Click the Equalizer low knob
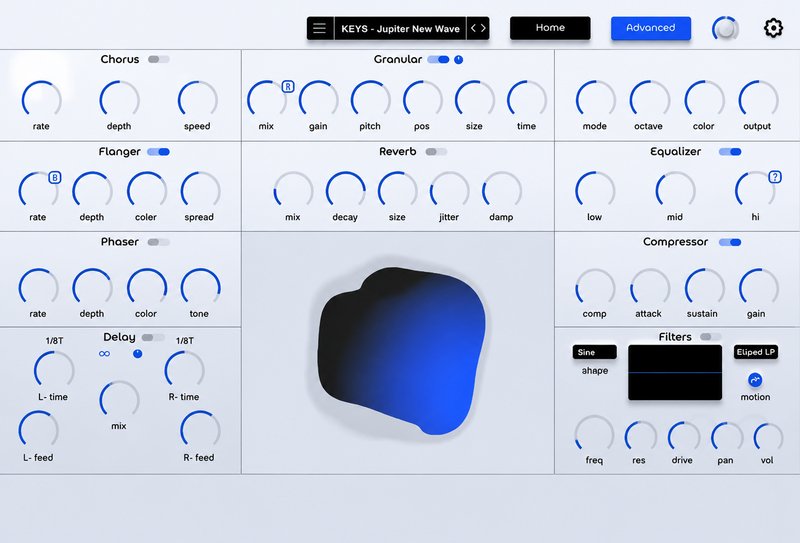This screenshot has height=543, width=800. coord(595,191)
